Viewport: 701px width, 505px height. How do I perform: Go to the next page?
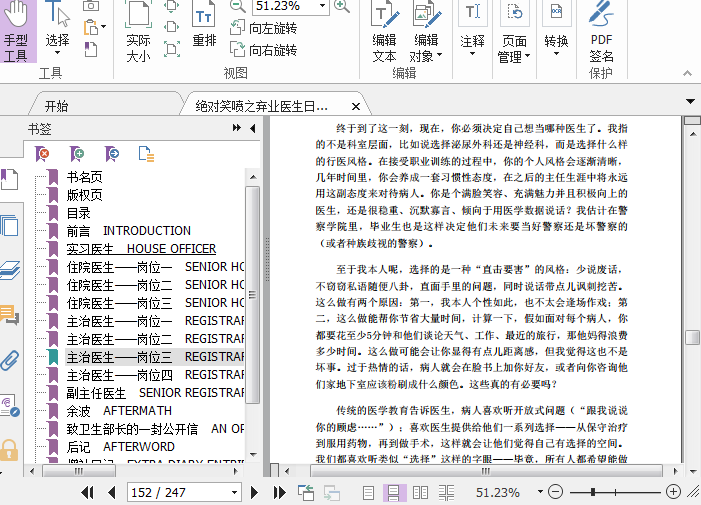pos(254,492)
